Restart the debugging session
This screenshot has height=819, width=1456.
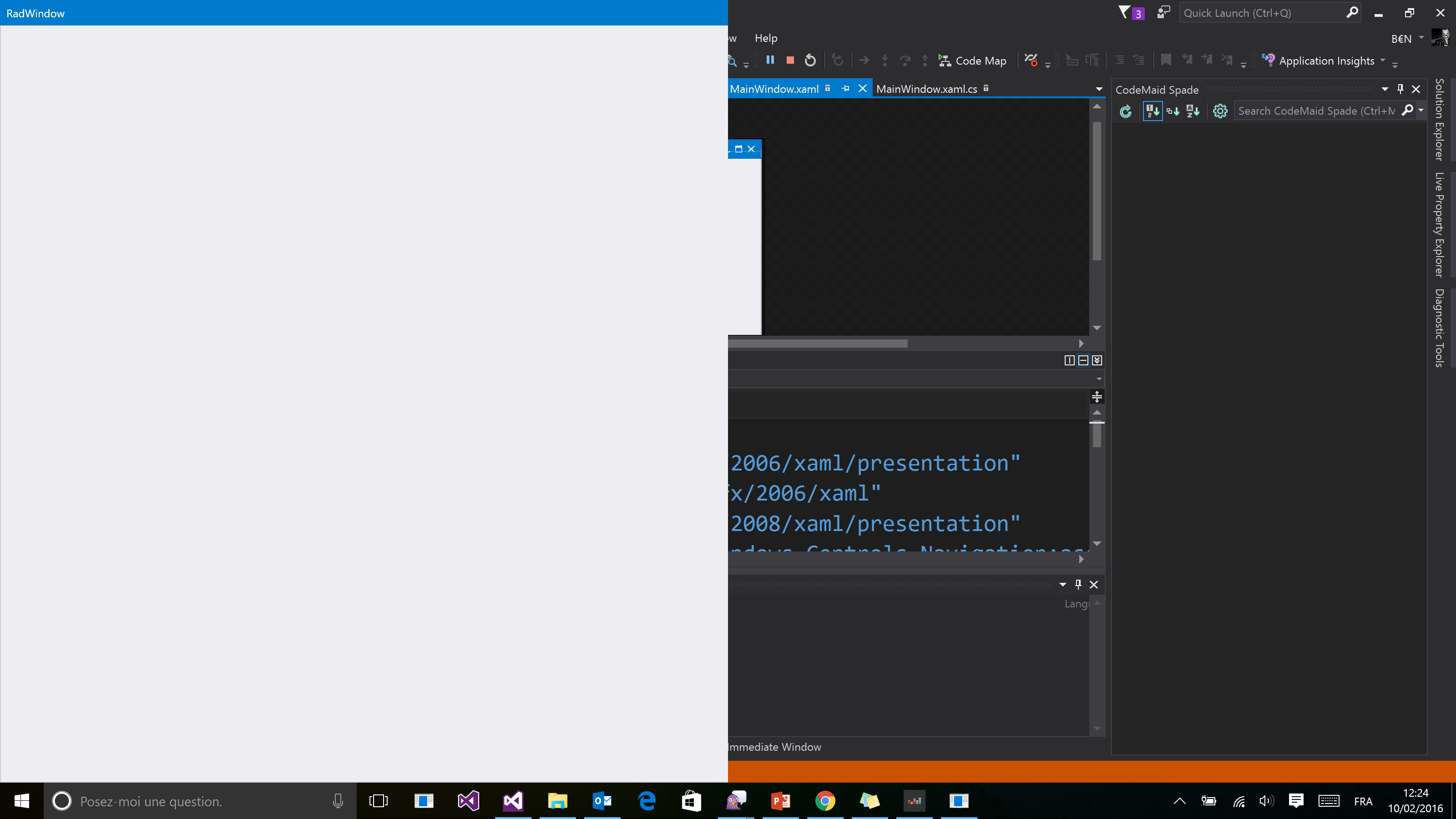click(x=810, y=60)
